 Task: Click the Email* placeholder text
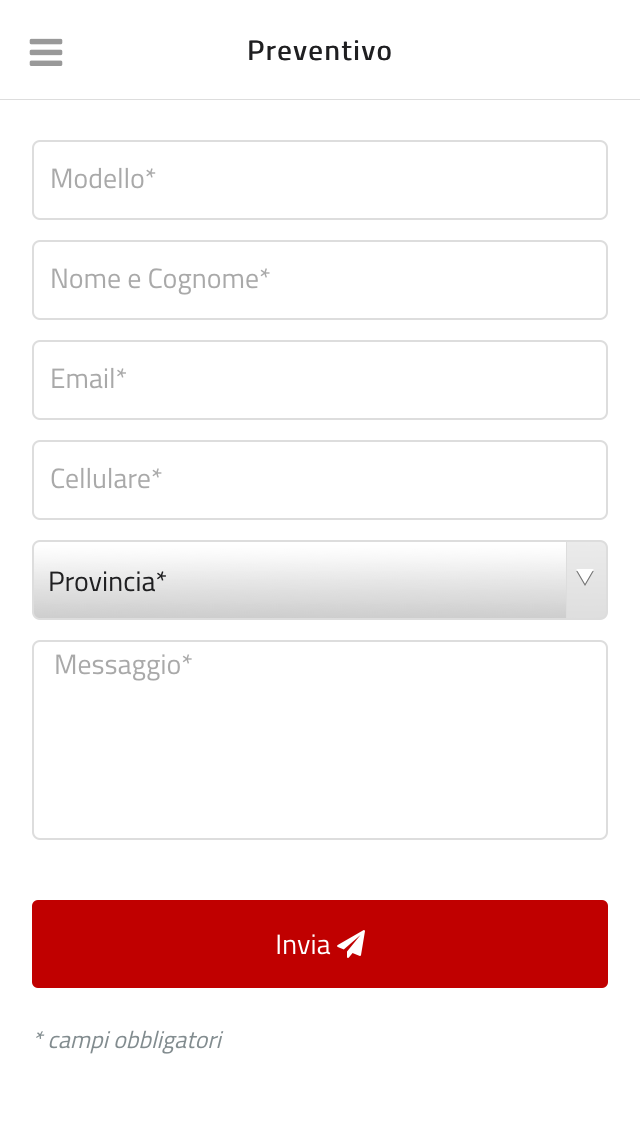(88, 379)
